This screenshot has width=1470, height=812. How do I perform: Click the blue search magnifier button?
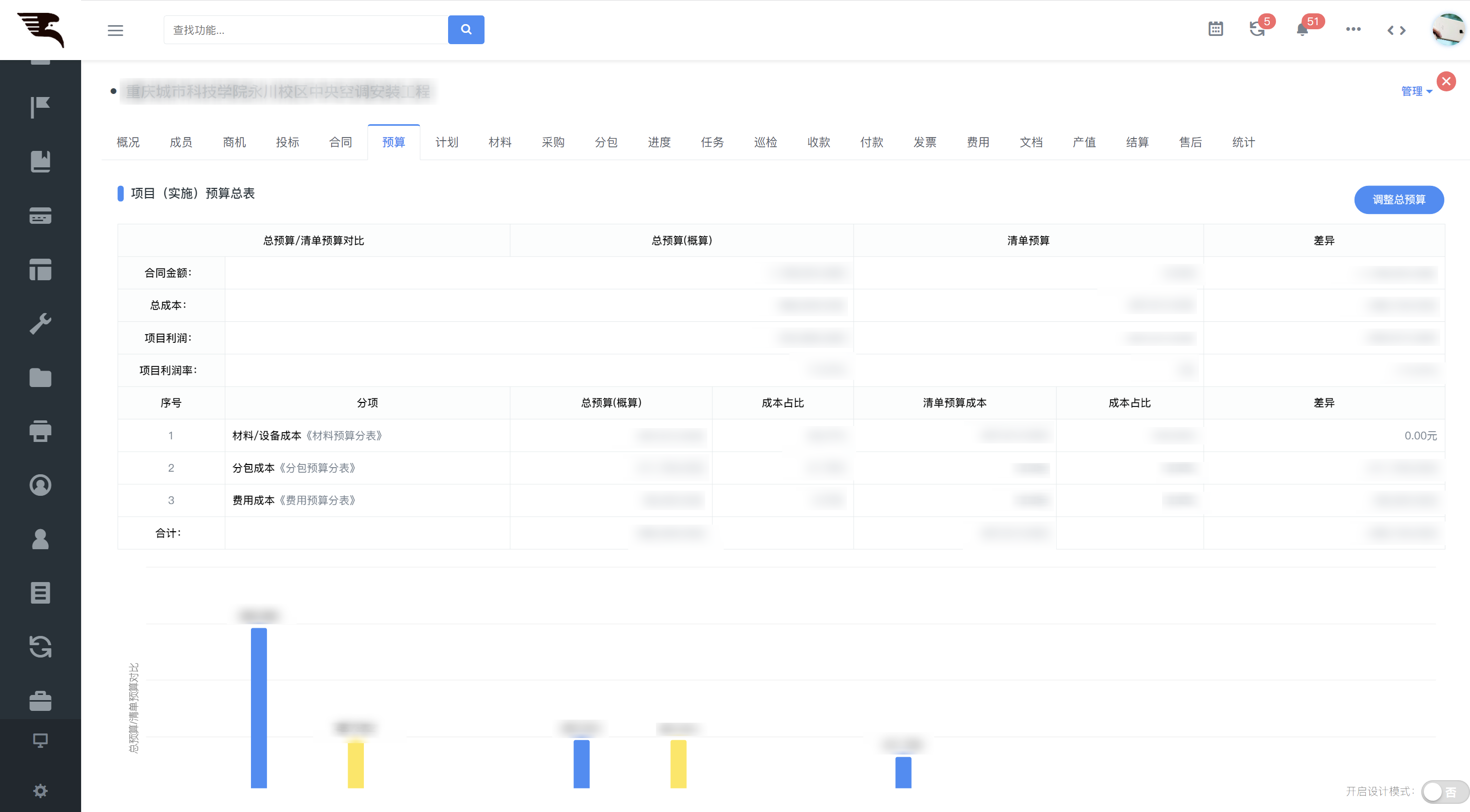[466, 30]
